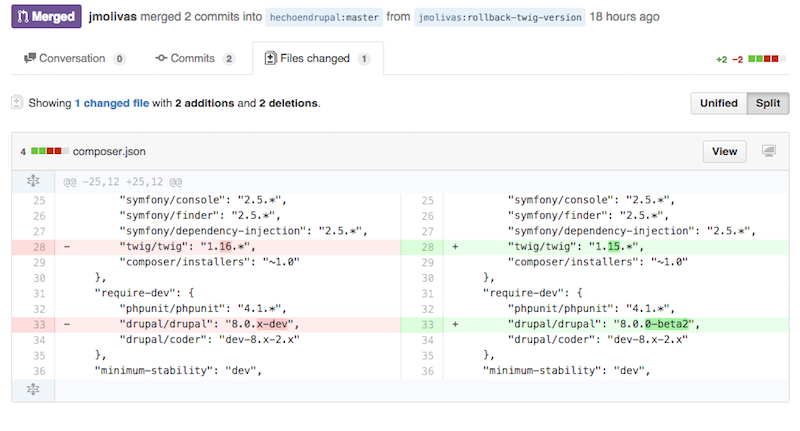Screen dimensions: 800x431
Task: Click left symfony/dependency-injection line
Action: coord(228,231)
